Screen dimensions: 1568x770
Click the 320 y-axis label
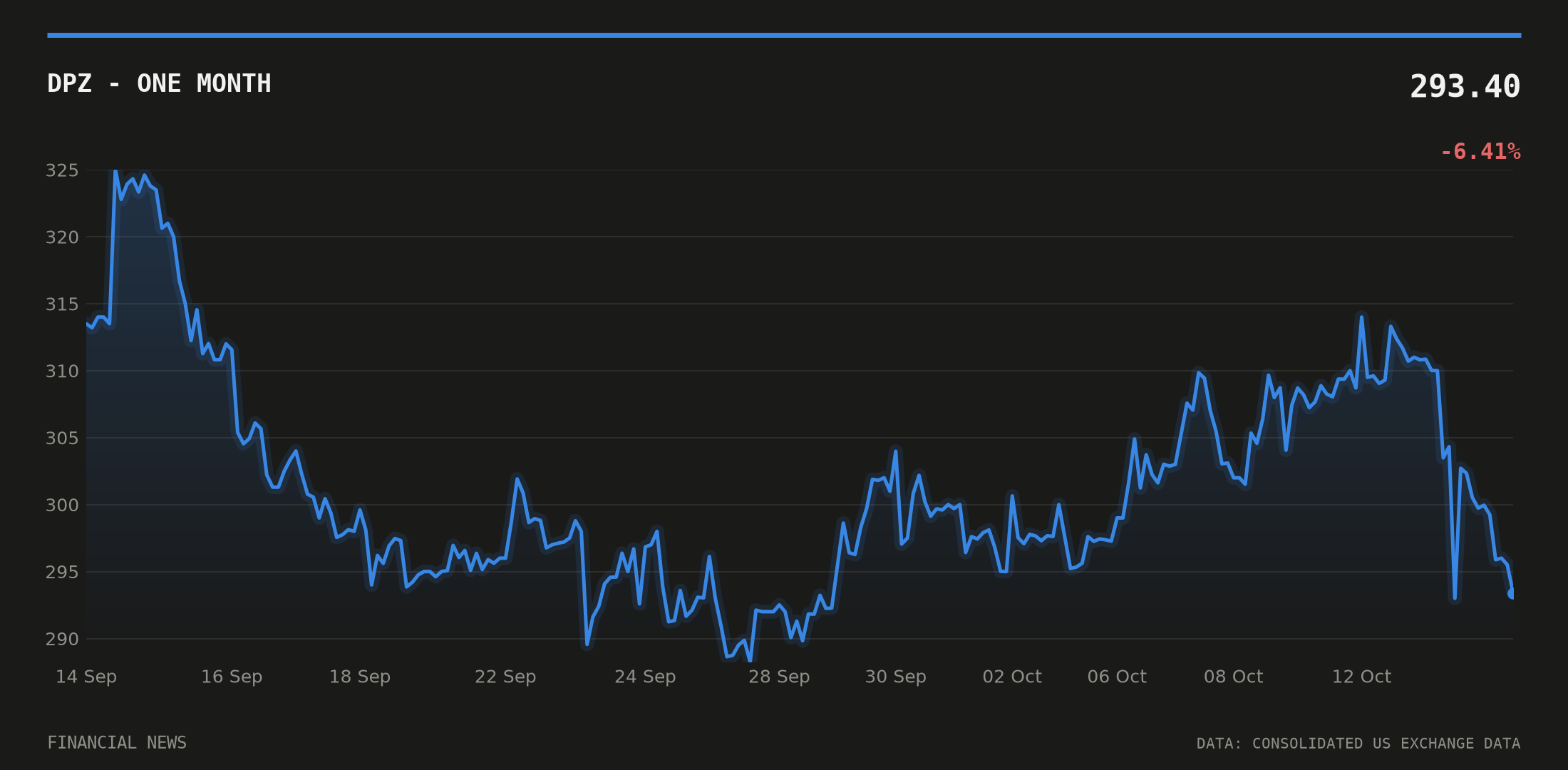(62, 237)
